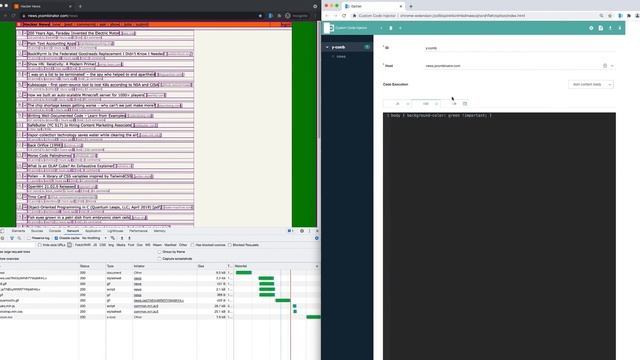Sort network table by Waterfall column
This screenshot has height=360, width=640.
[276, 266]
